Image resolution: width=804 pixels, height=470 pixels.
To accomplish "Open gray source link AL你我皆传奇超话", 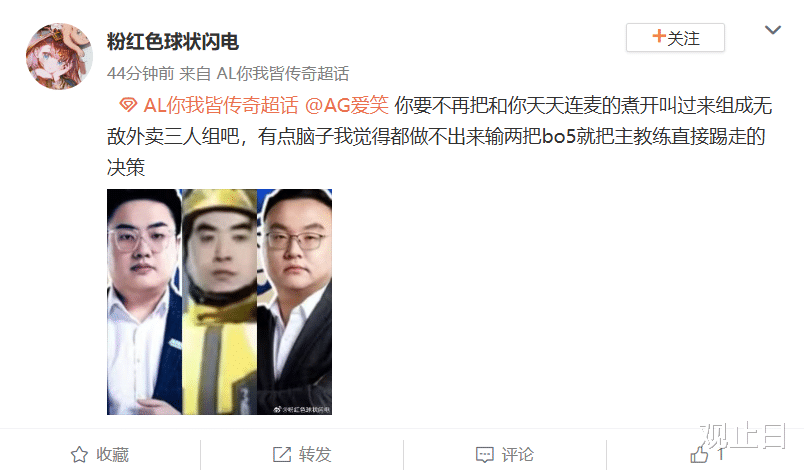I will point(283,73).
